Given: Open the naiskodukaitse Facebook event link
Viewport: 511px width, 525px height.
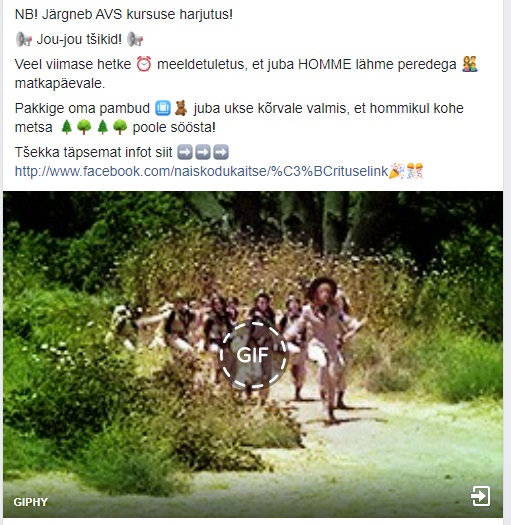Looking at the screenshot, I should click(201, 171).
